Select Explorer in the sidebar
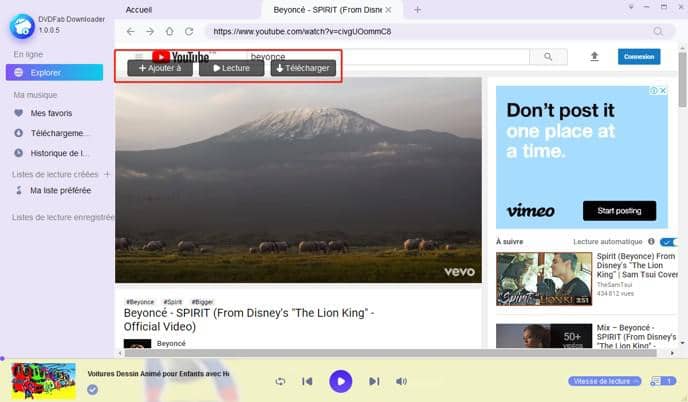This screenshot has width=688, height=402. (x=54, y=72)
